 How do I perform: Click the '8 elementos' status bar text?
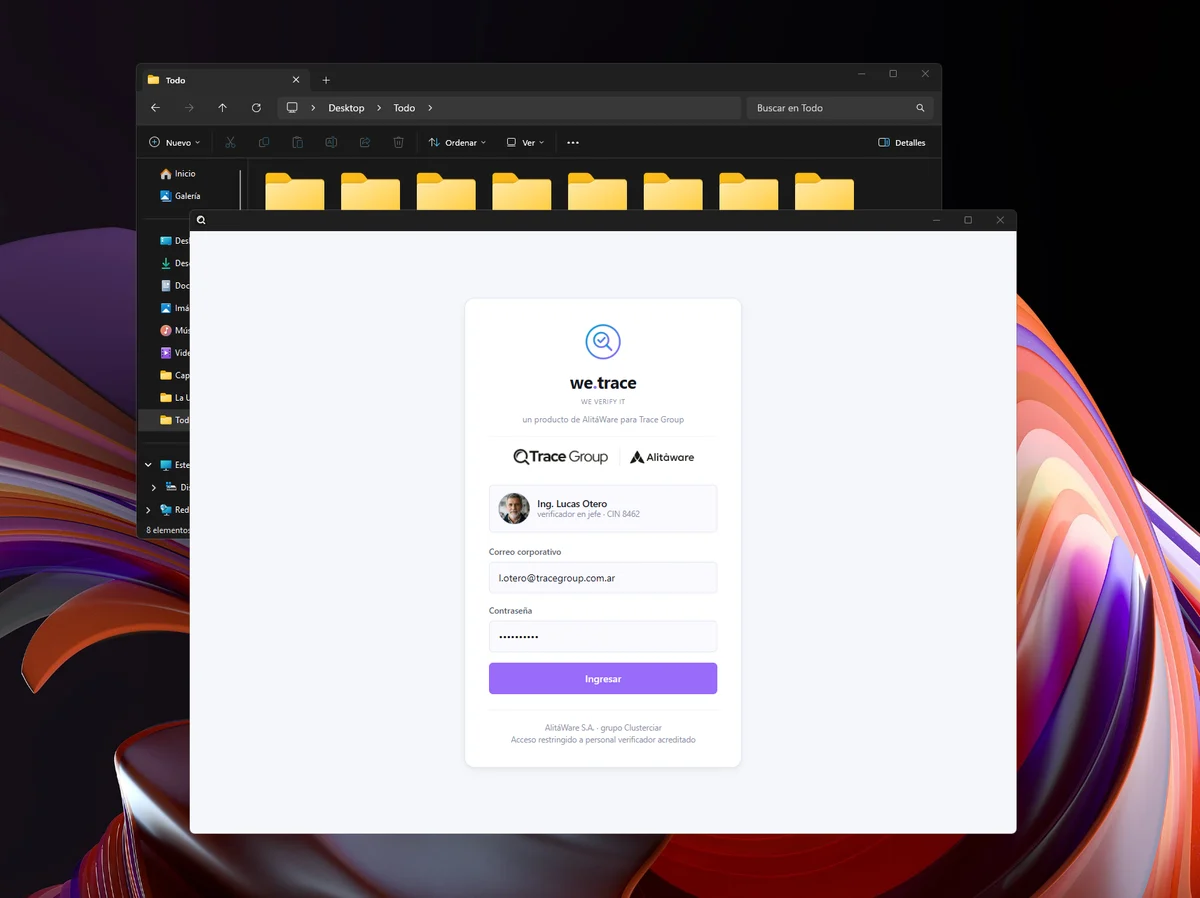[x=167, y=530]
